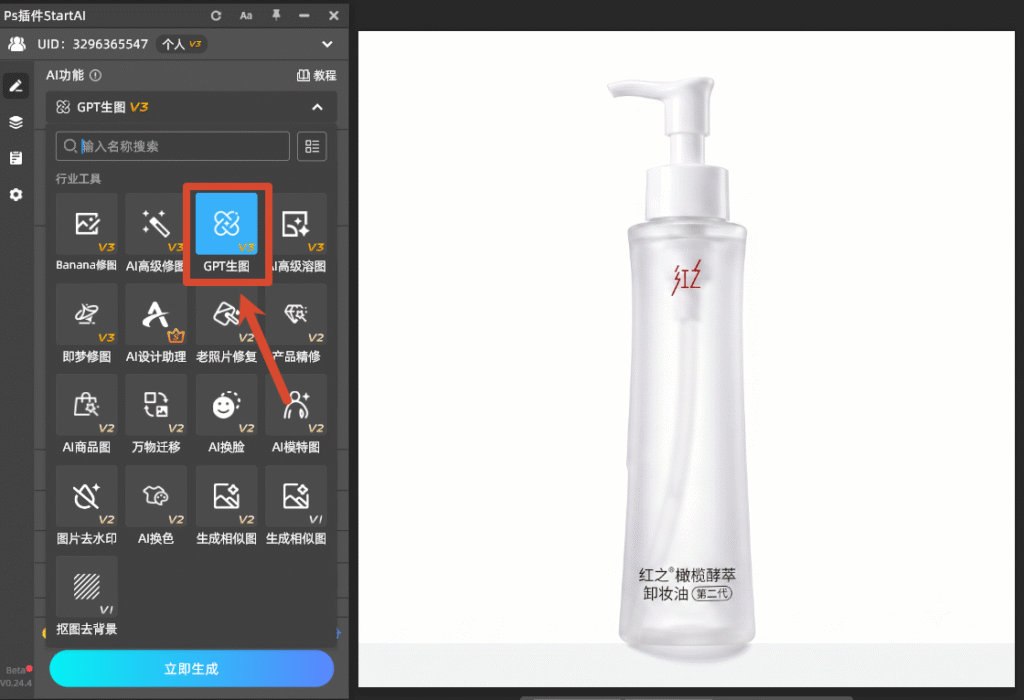
Task: Open the records clipboard sidebar tab
Action: click(16, 158)
